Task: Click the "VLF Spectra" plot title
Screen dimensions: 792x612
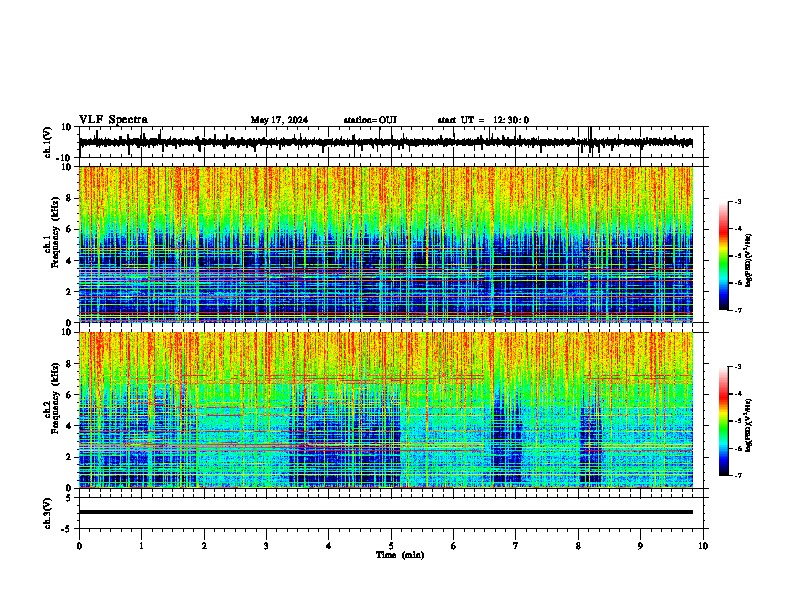Action: [x=113, y=120]
